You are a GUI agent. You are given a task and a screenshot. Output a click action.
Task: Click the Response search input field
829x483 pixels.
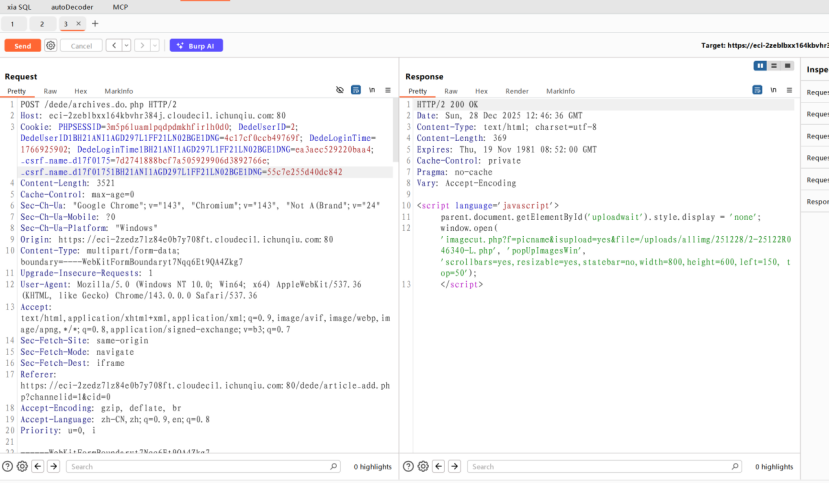(x=600, y=466)
